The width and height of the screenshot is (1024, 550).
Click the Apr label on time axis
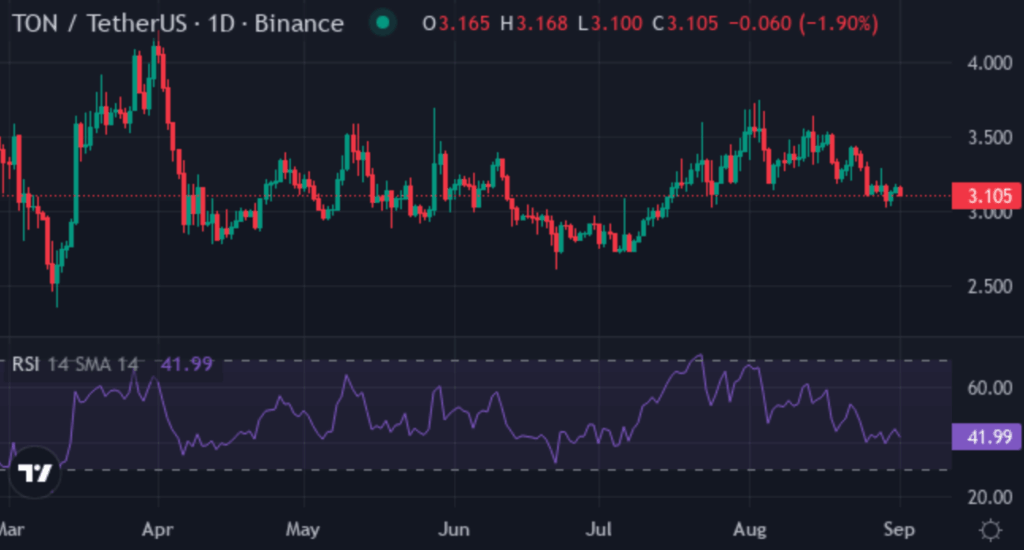pyautogui.click(x=157, y=529)
